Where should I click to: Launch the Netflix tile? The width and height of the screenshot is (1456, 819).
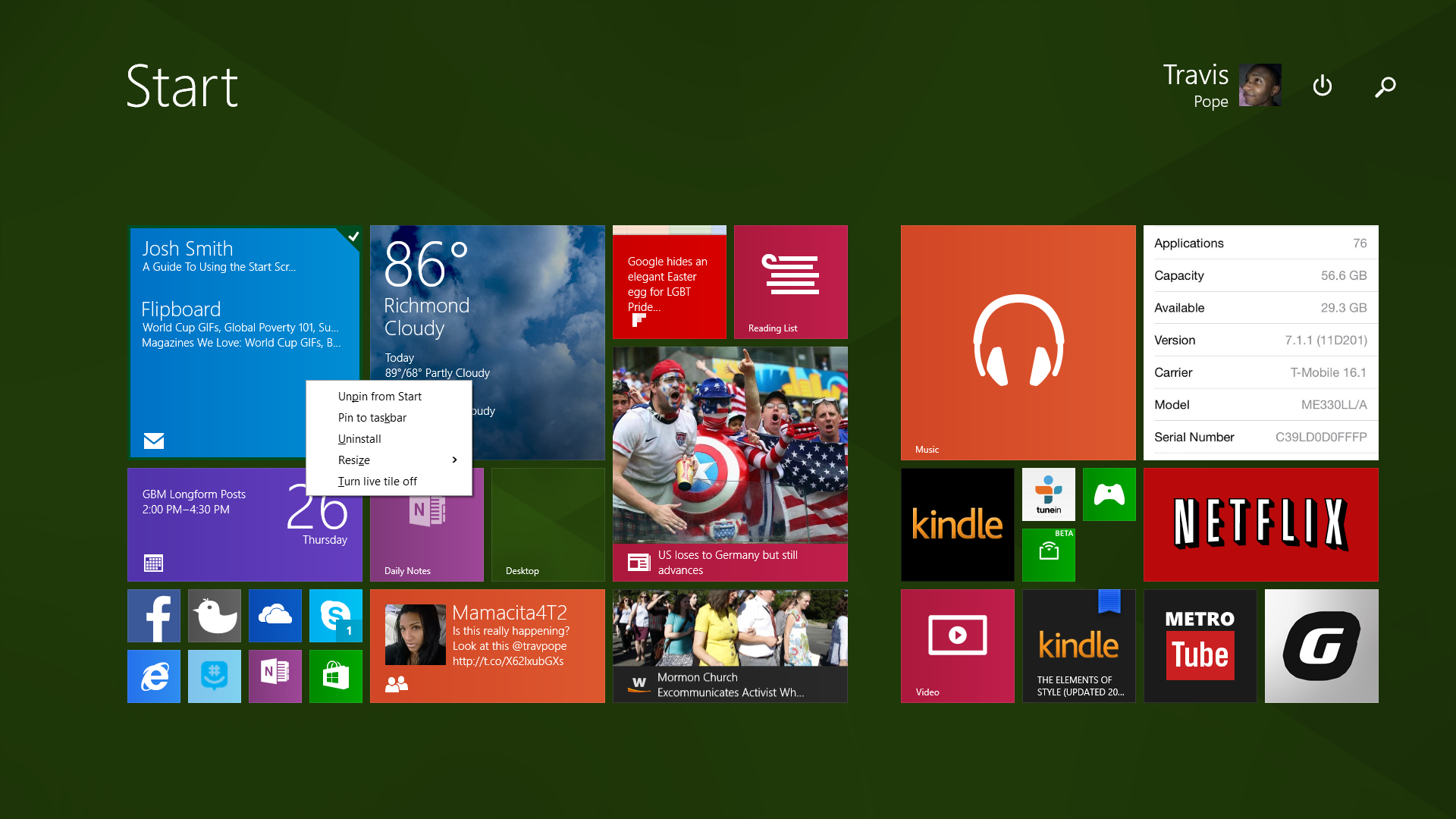tap(1261, 525)
